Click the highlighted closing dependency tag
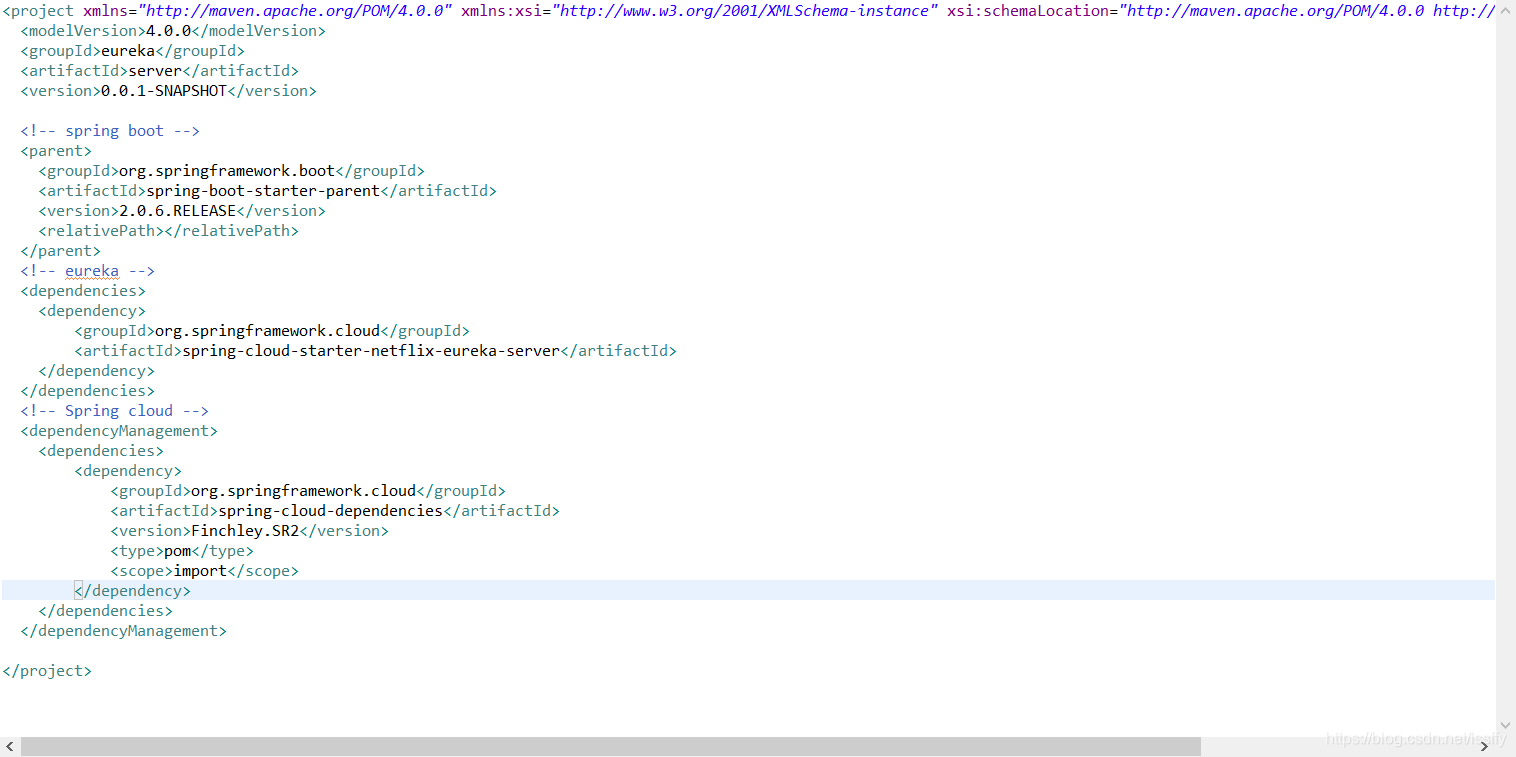Image resolution: width=1516 pixels, height=757 pixels. [x=132, y=591]
